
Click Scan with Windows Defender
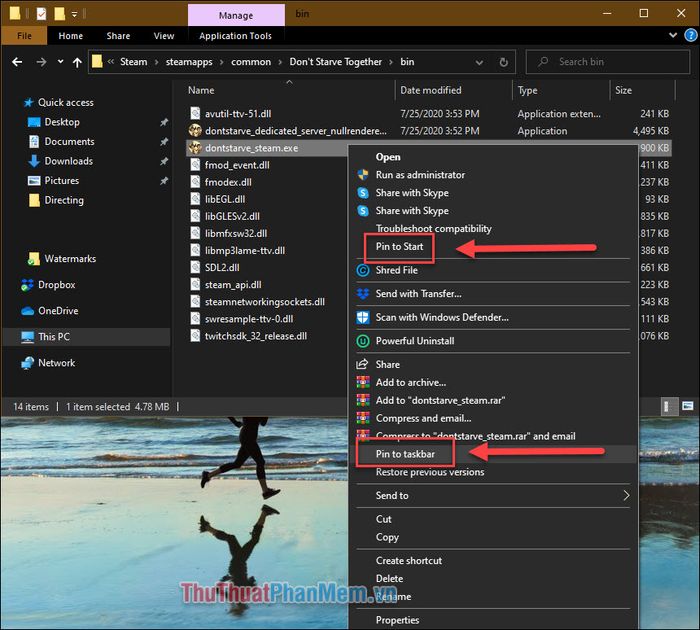[442, 317]
